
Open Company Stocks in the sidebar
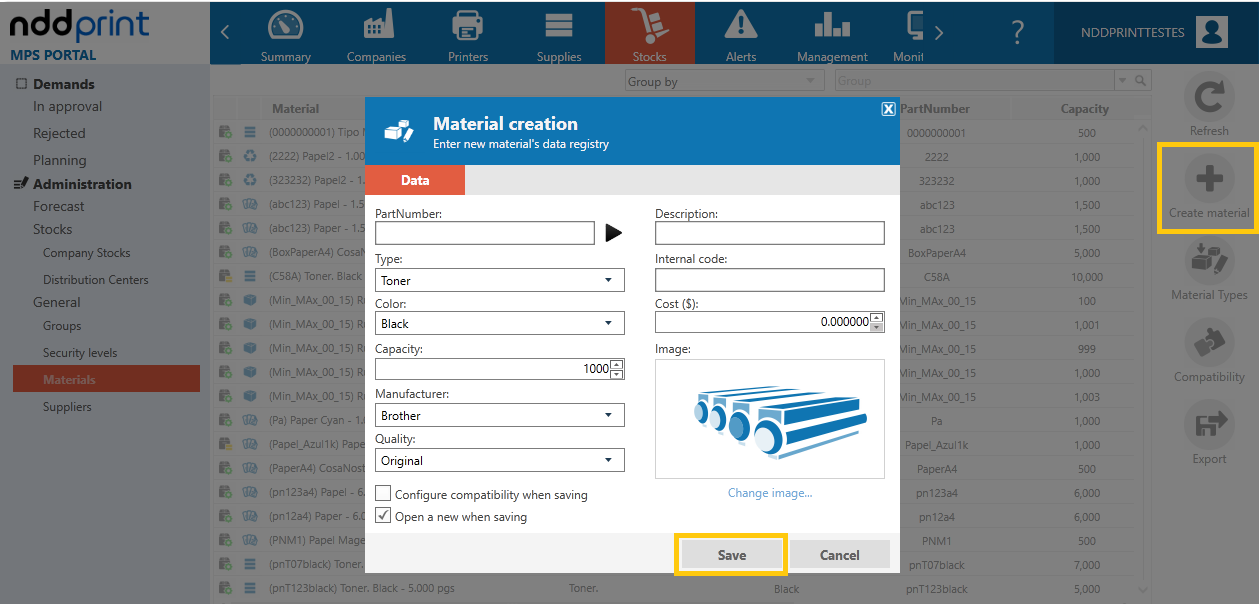pyautogui.click(x=87, y=253)
